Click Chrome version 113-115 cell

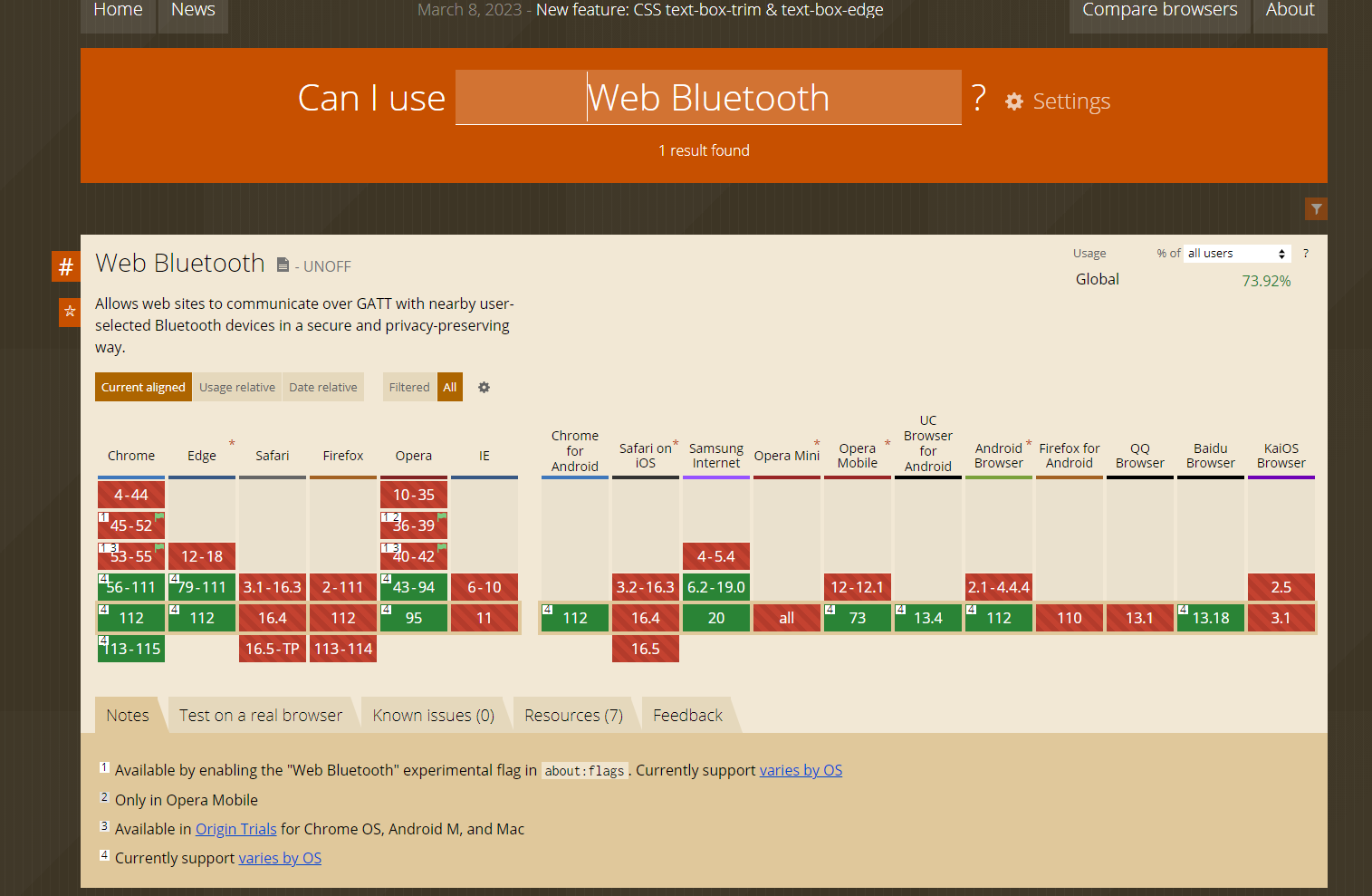(x=131, y=649)
